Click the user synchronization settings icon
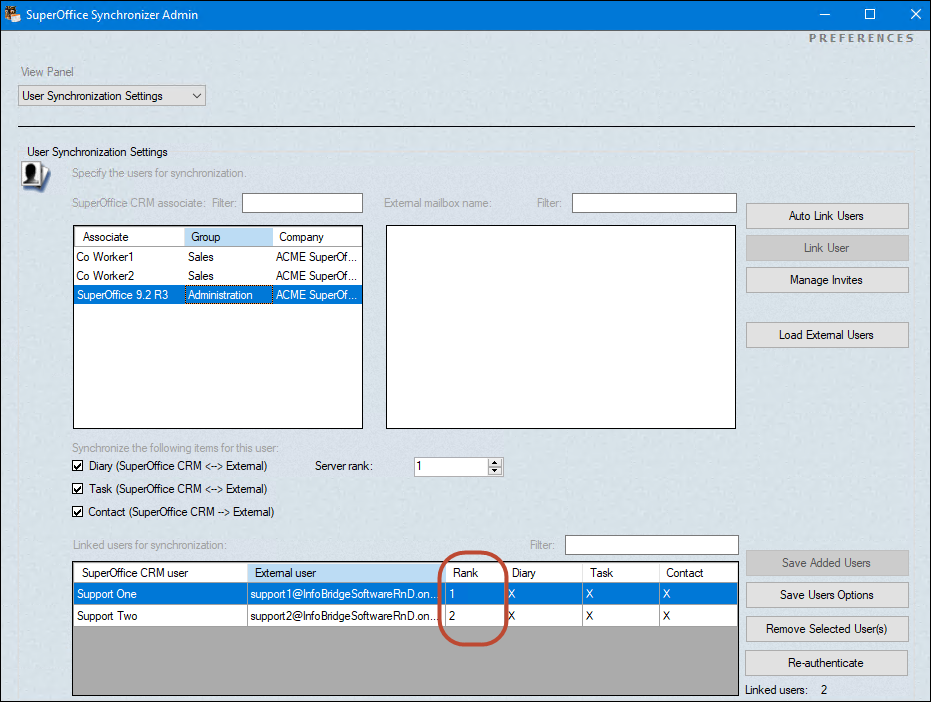Screen dimensions: 931x702 coord(36,176)
